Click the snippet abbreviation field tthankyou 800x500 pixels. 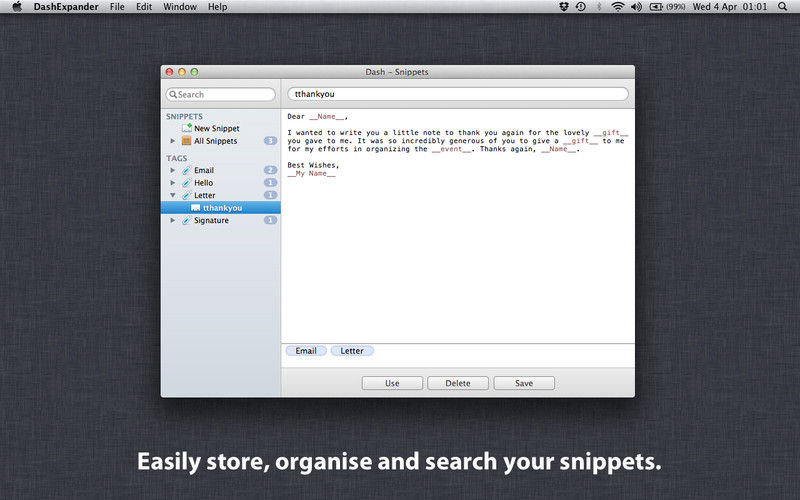click(x=458, y=94)
